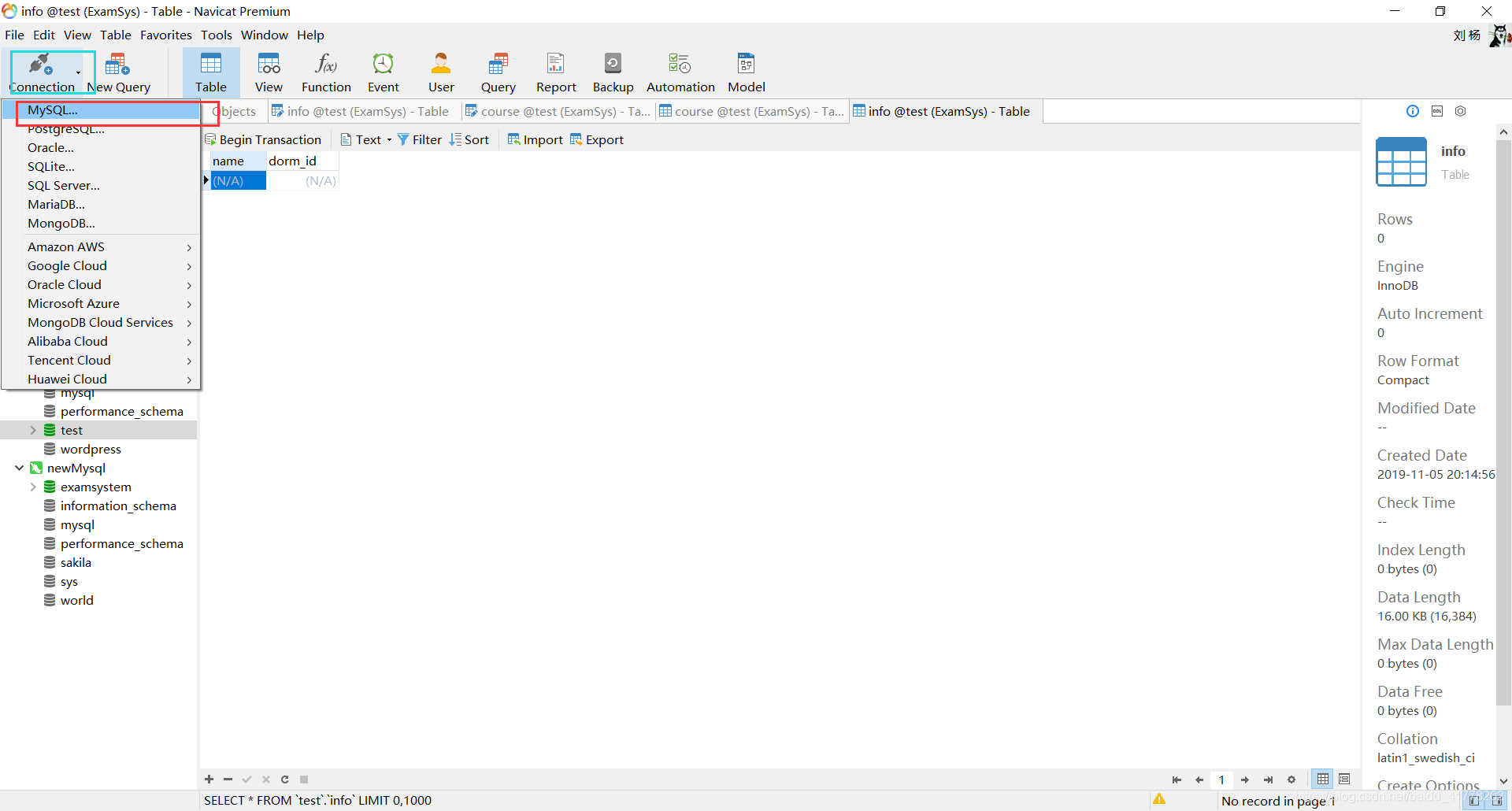Image resolution: width=1512 pixels, height=811 pixels.
Task: Switch to first course @test tab
Action: click(558, 111)
